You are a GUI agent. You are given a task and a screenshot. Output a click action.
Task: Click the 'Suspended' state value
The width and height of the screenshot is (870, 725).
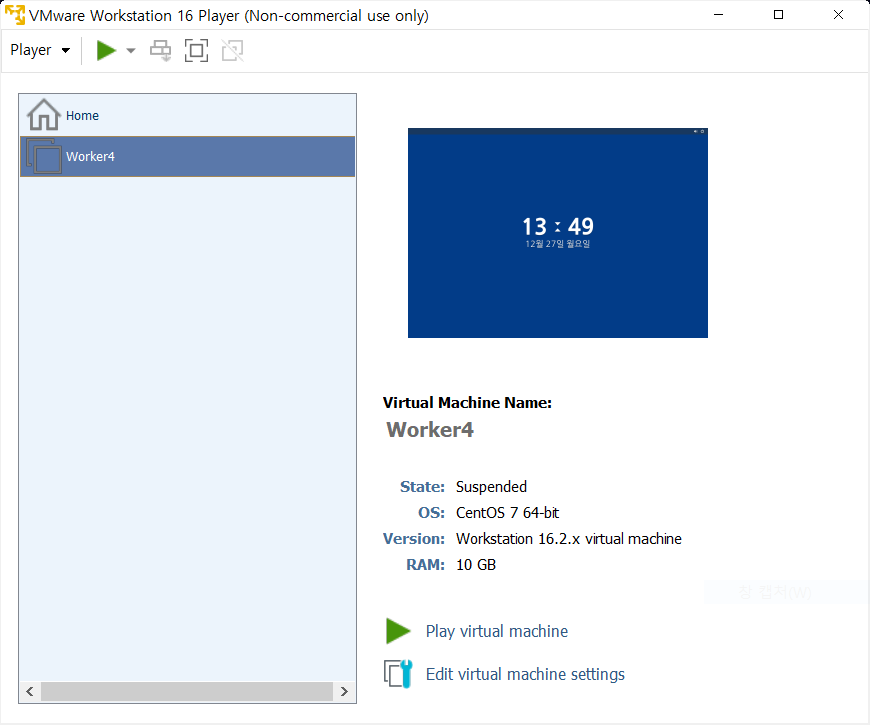pos(491,486)
